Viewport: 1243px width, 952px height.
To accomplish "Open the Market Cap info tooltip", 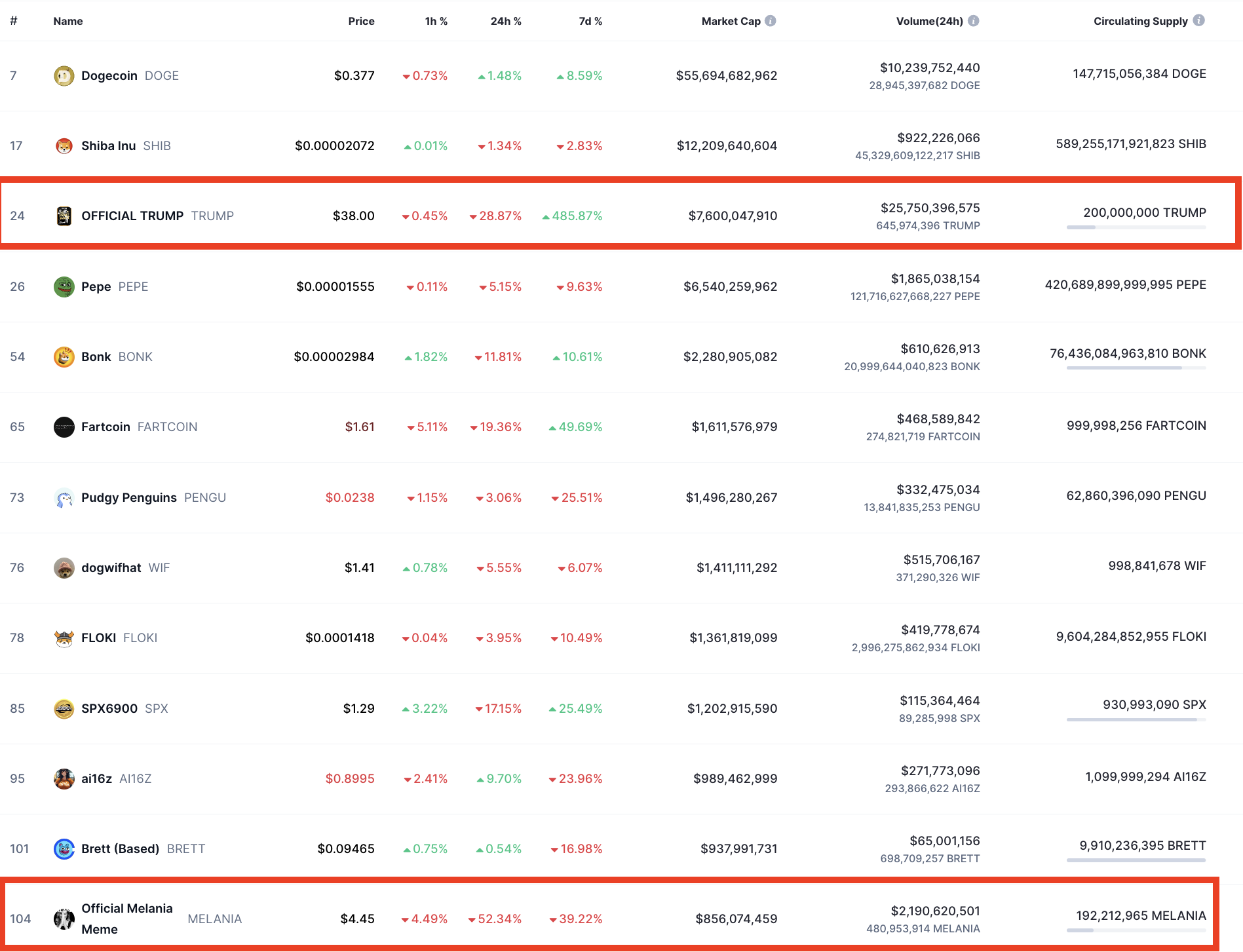I will (771, 20).
